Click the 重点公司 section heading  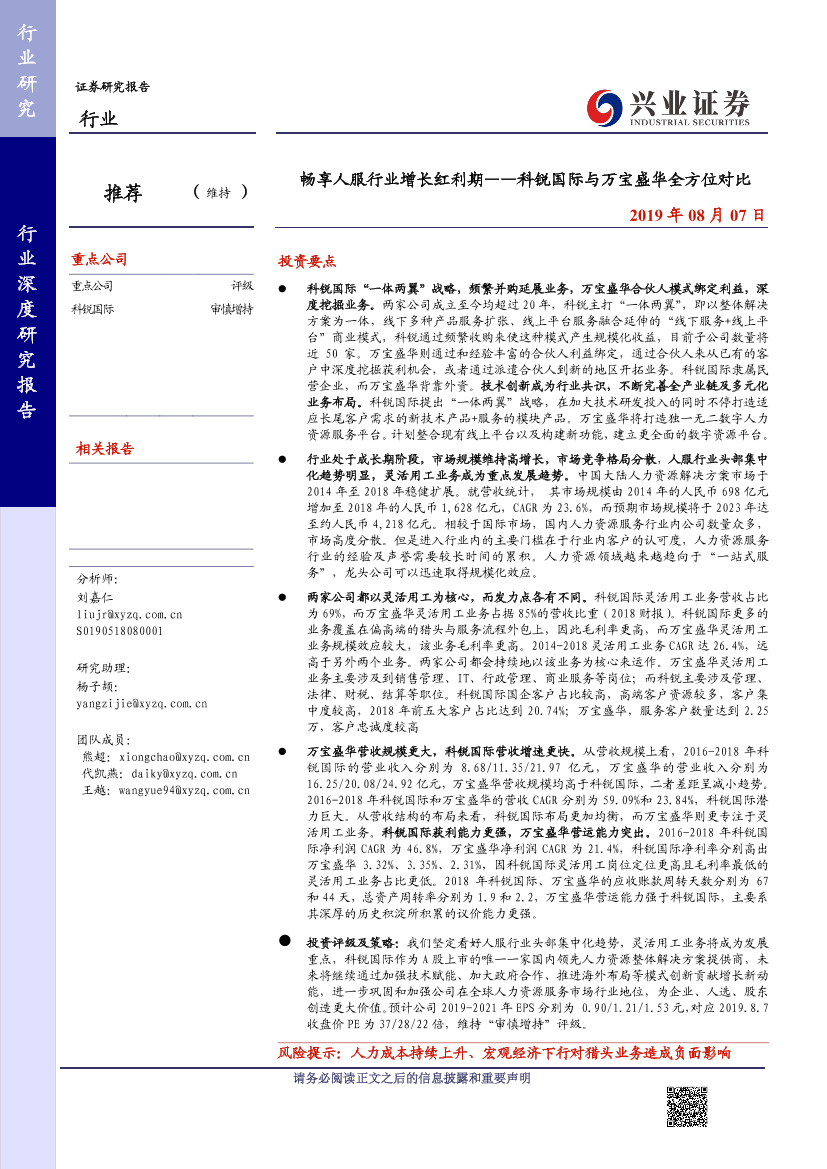(x=99, y=260)
